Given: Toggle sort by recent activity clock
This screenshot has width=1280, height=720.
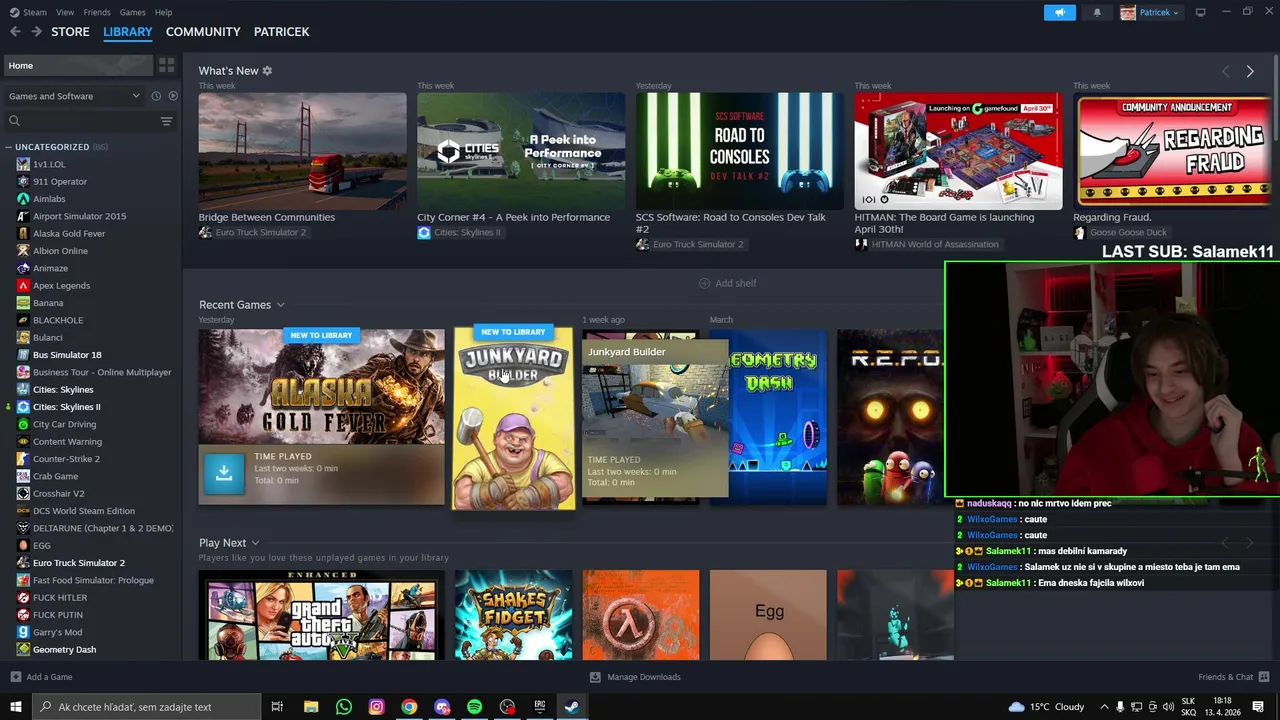Looking at the screenshot, I should coord(156,96).
